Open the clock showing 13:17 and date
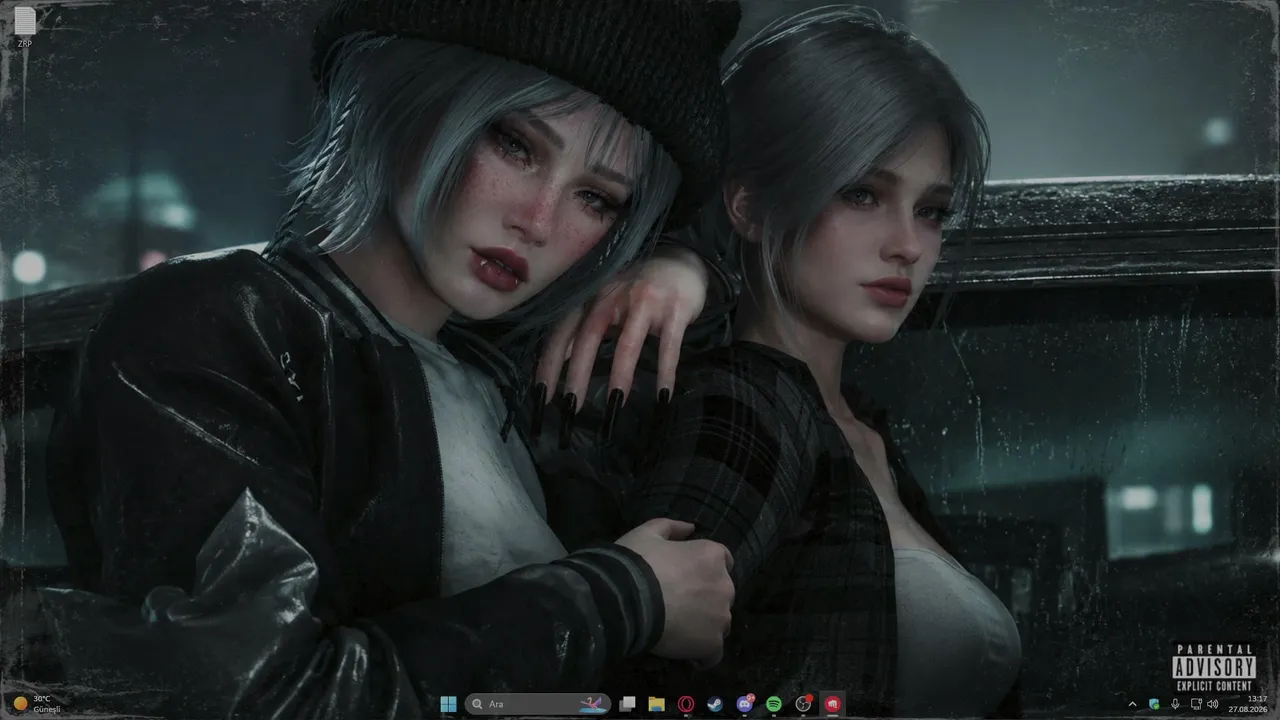1280x720 pixels. pyautogui.click(x=1248, y=704)
